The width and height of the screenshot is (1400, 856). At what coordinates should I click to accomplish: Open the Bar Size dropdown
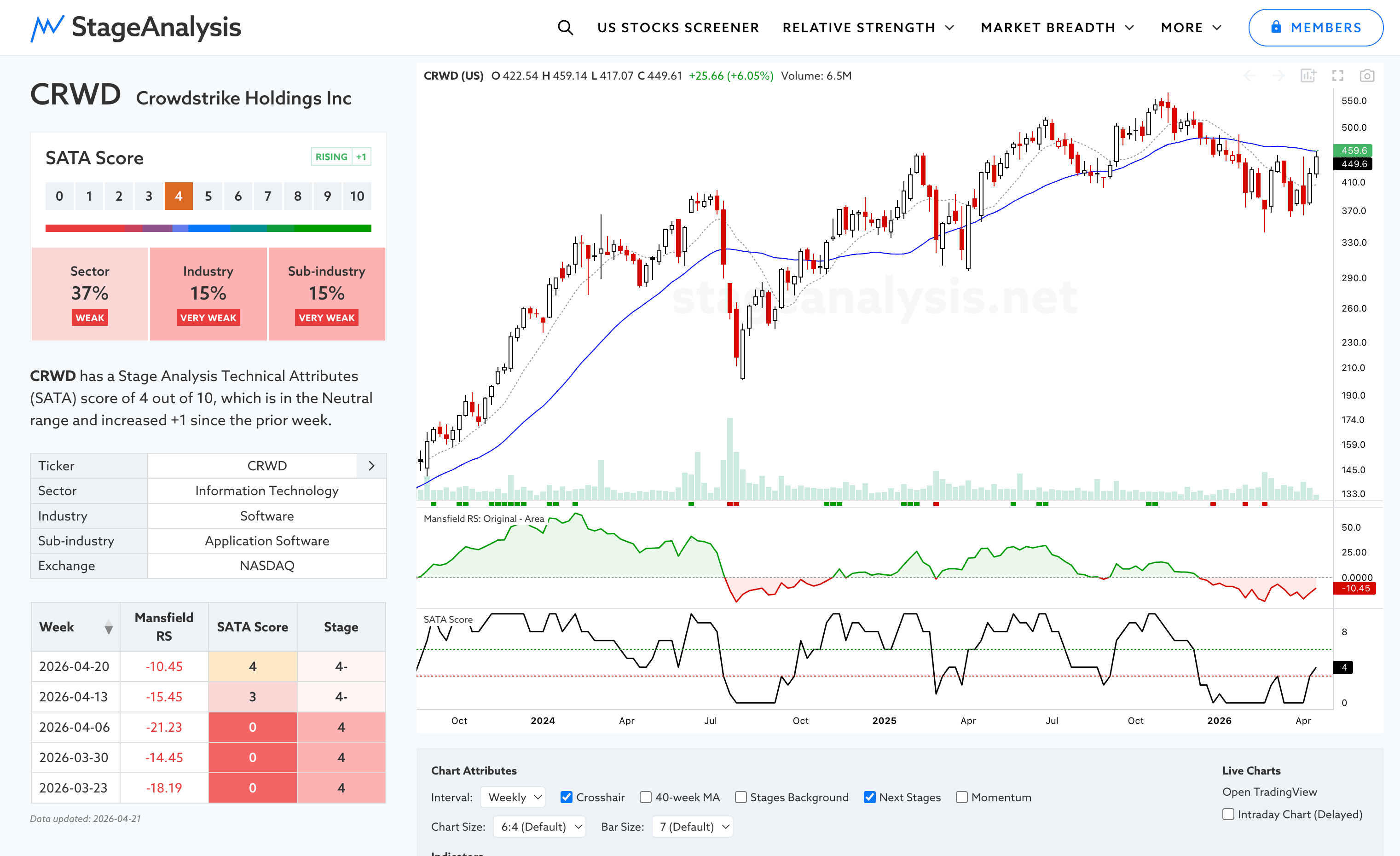[x=693, y=827]
